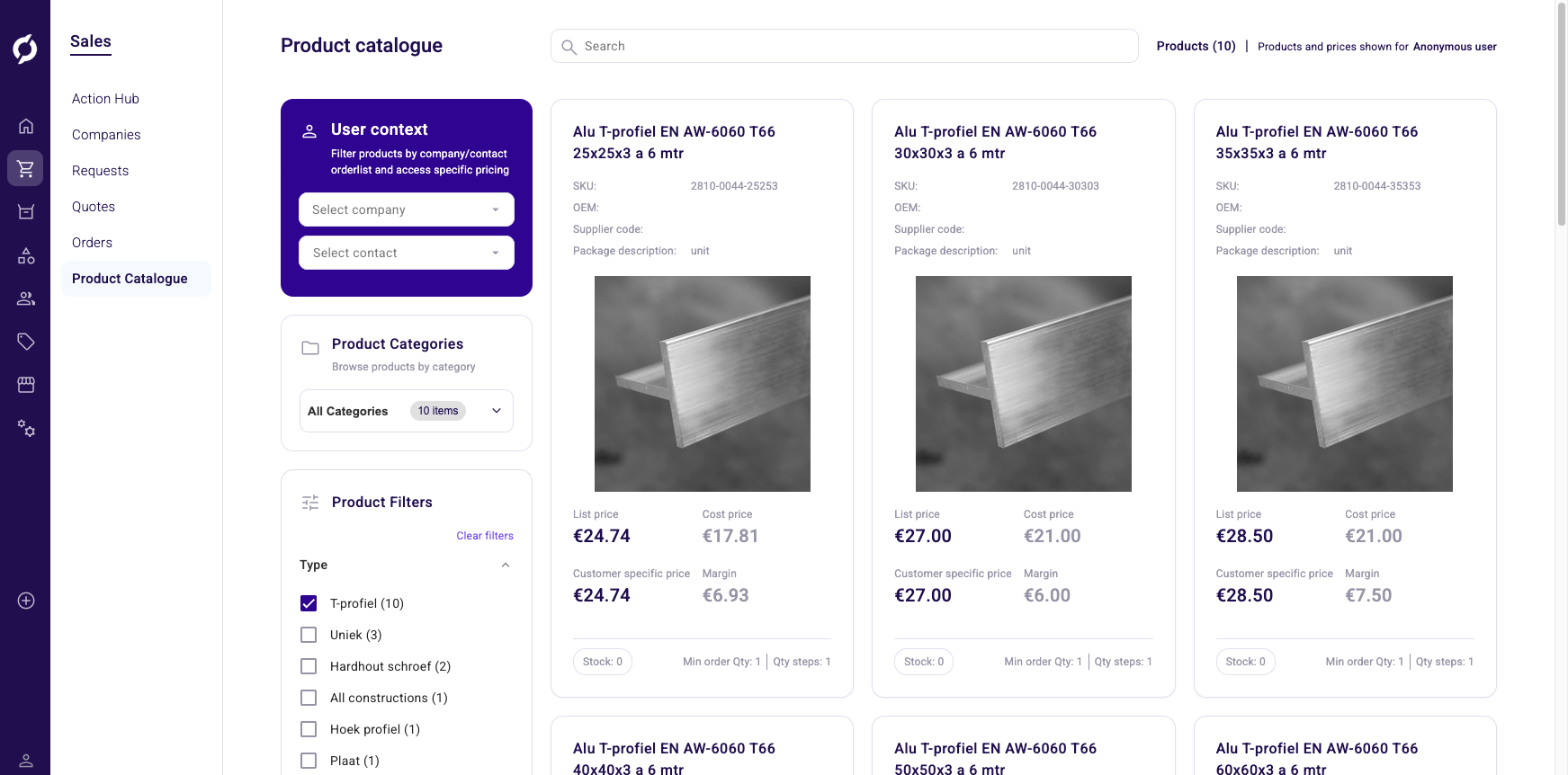Click the settings gears icon
Image resolution: width=1568 pixels, height=775 pixels.
(x=25, y=429)
